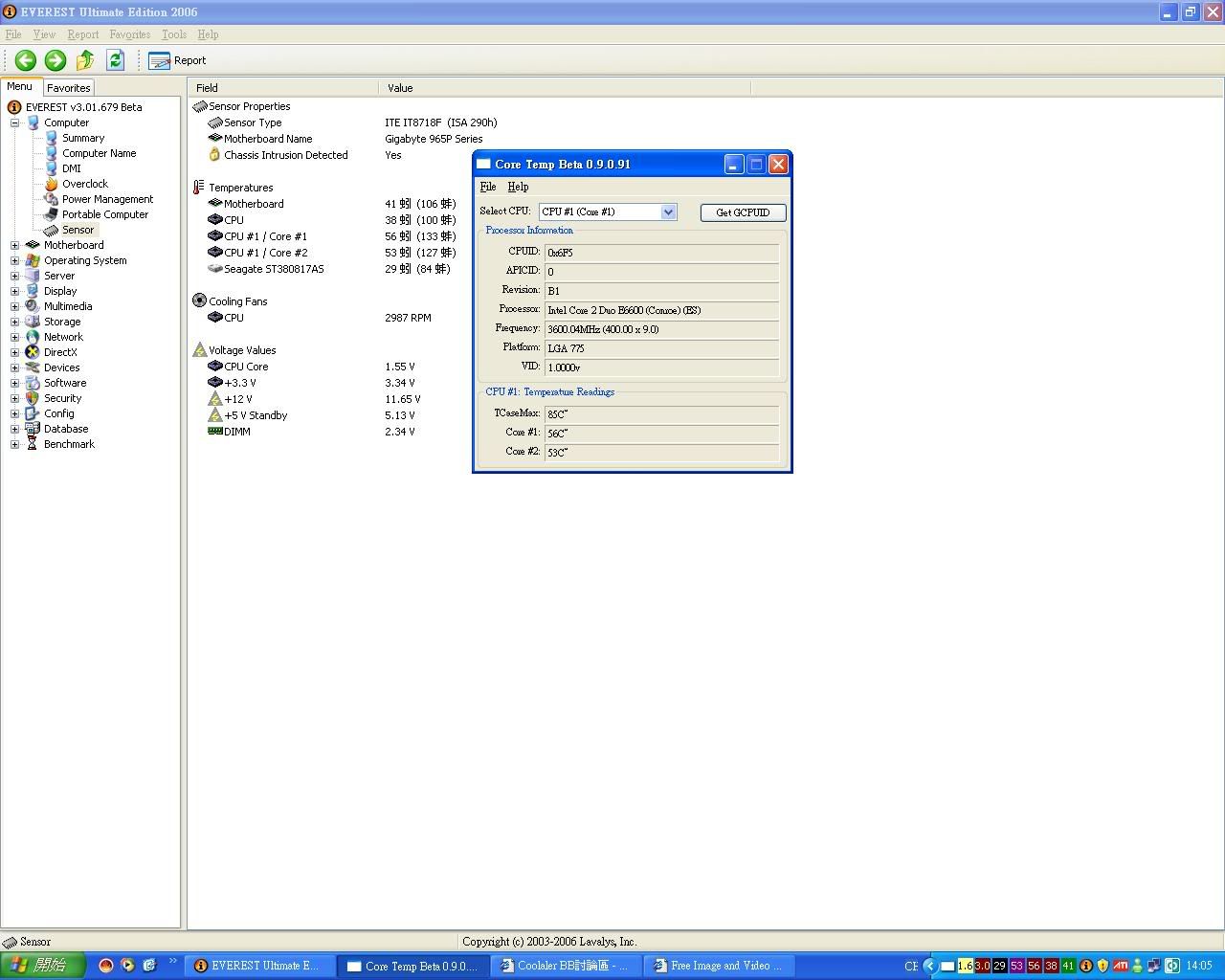Screen dimensions: 1225x980
Task: Click the Frequency field in Core Temp
Action: (661, 329)
